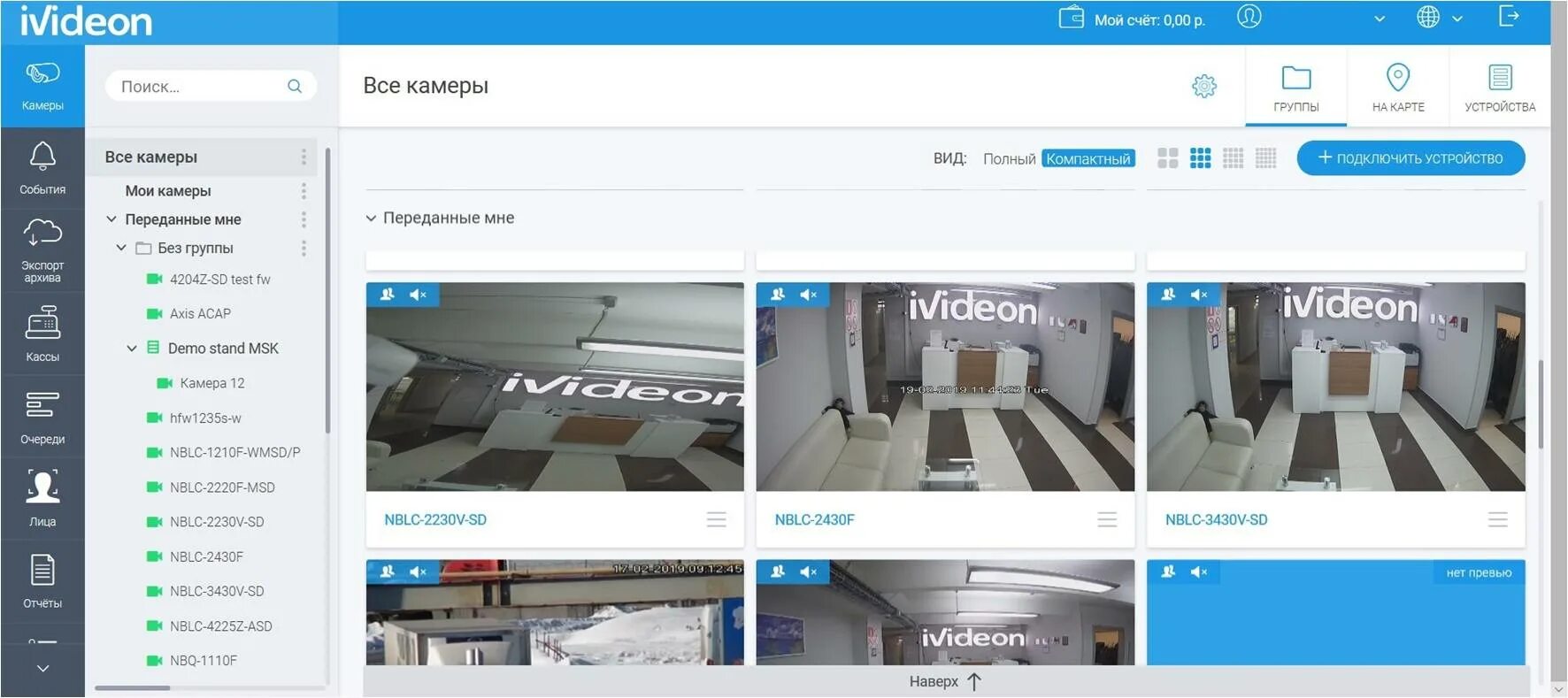Open Экспорт архива cloud section
Image resolution: width=1568 pixels, height=698 pixels.
[x=42, y=249]
